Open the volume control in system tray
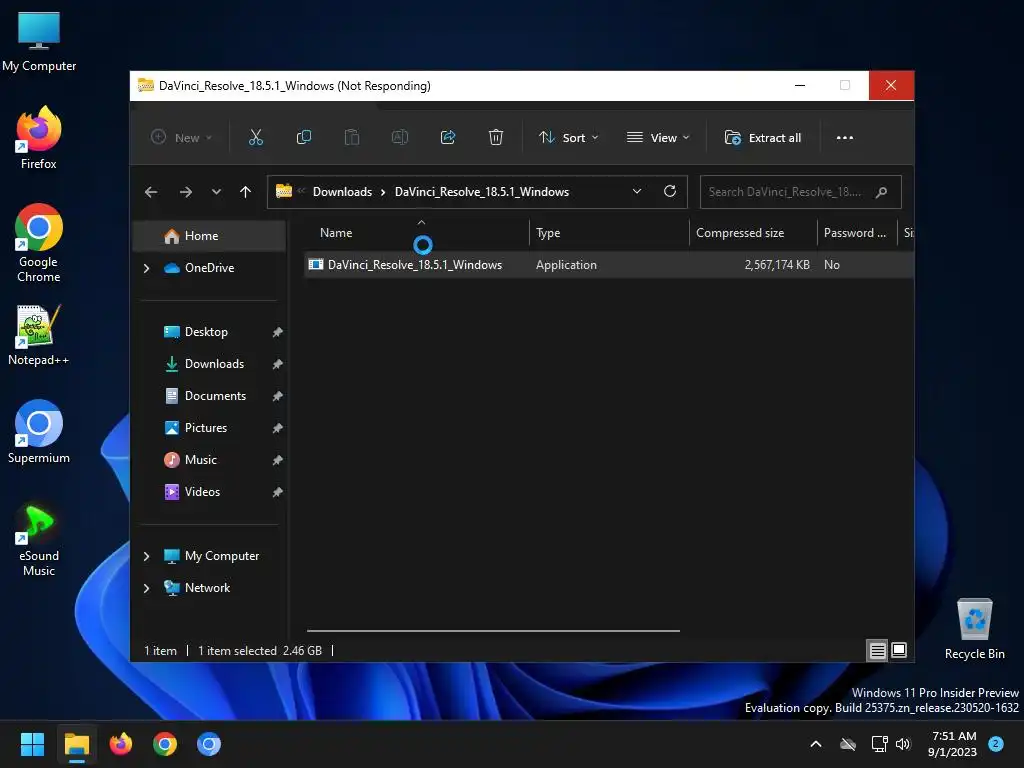The image size is (1024, 768). [903, 744]
